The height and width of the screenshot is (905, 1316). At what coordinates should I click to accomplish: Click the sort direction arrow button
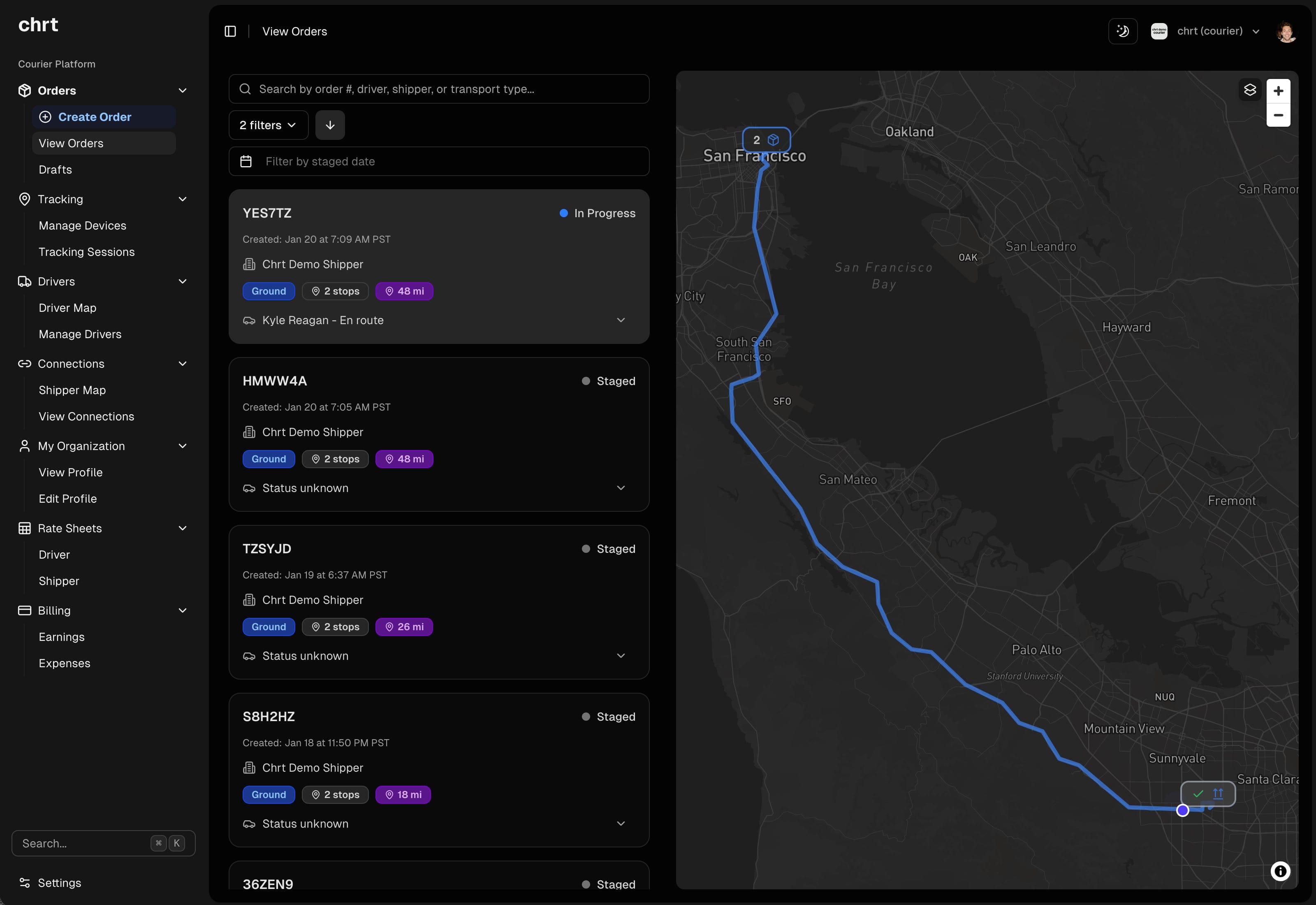(330, 125)
